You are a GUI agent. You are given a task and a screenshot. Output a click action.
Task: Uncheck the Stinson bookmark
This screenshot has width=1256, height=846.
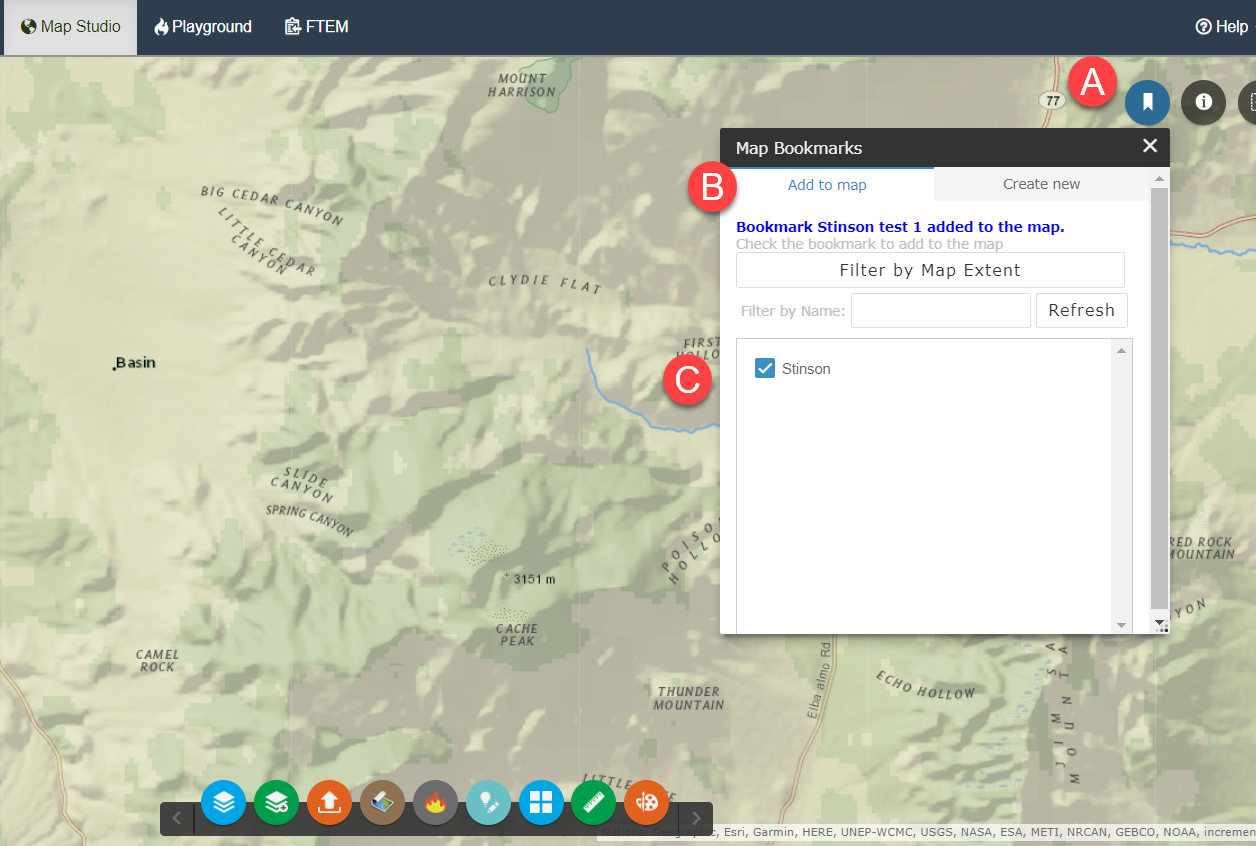coord(765,368)
